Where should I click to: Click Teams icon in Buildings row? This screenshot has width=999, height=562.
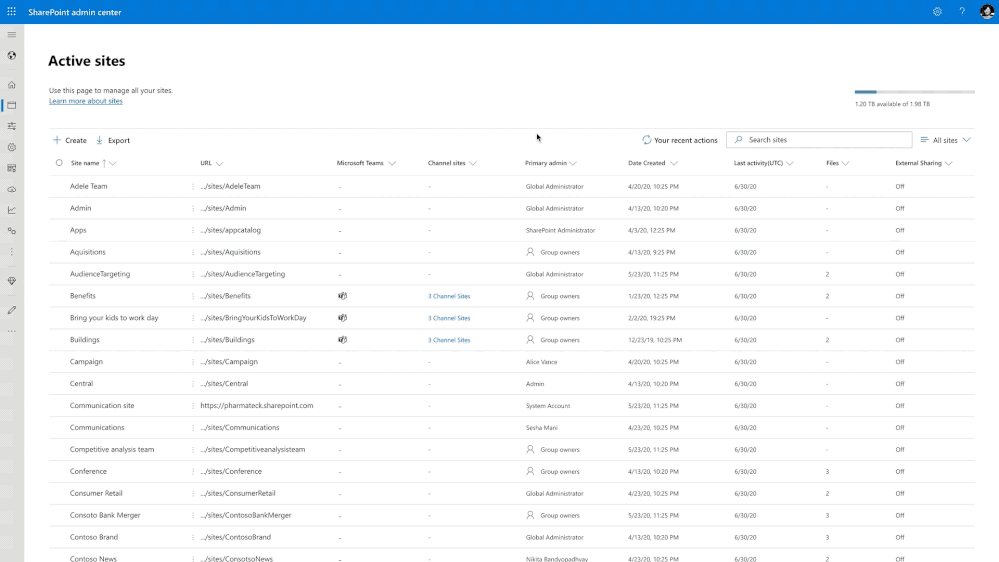pos(342,340)
